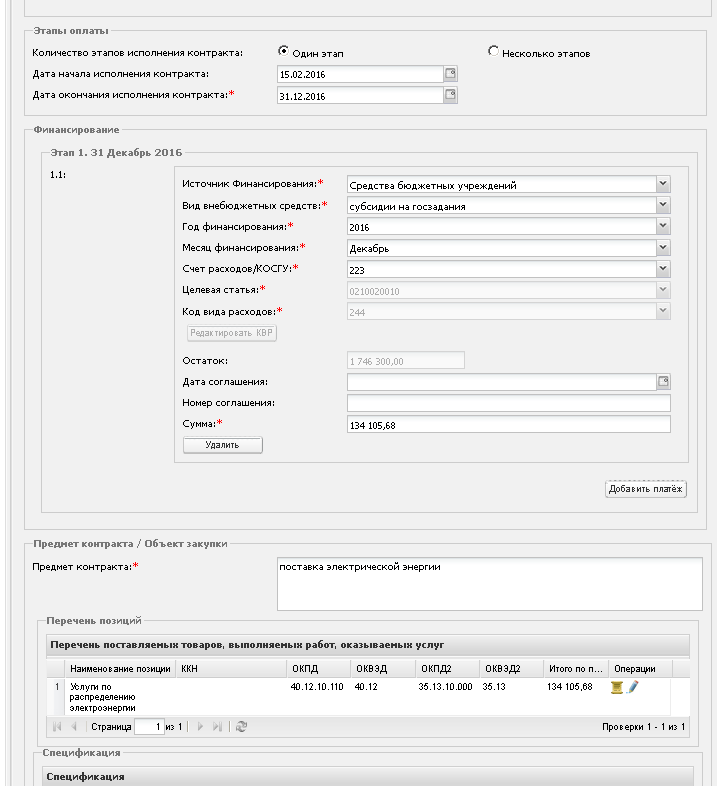Click 'Остаток' field showing 1 746 300,00
Image resolution: width=717 pixels, height=786 pixels.
[x=406, y=360]
